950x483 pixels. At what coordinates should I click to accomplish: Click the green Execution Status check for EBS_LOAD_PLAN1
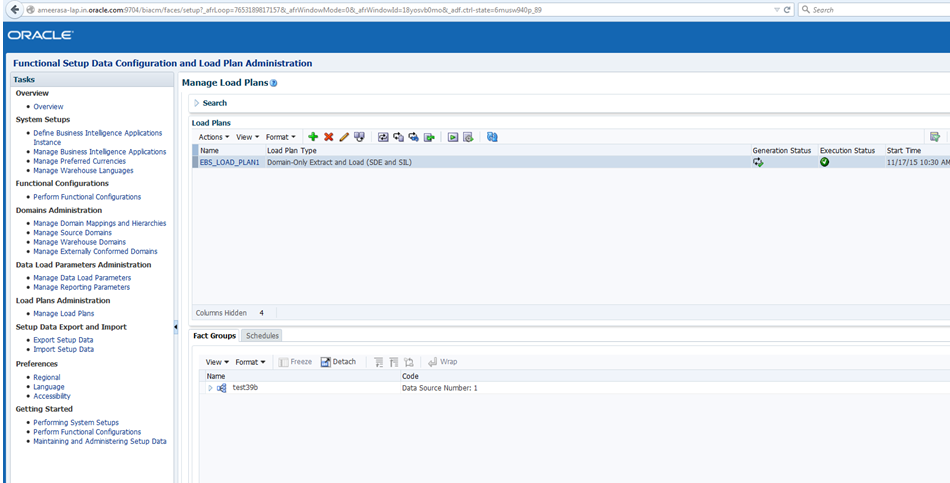pos(825,162)
